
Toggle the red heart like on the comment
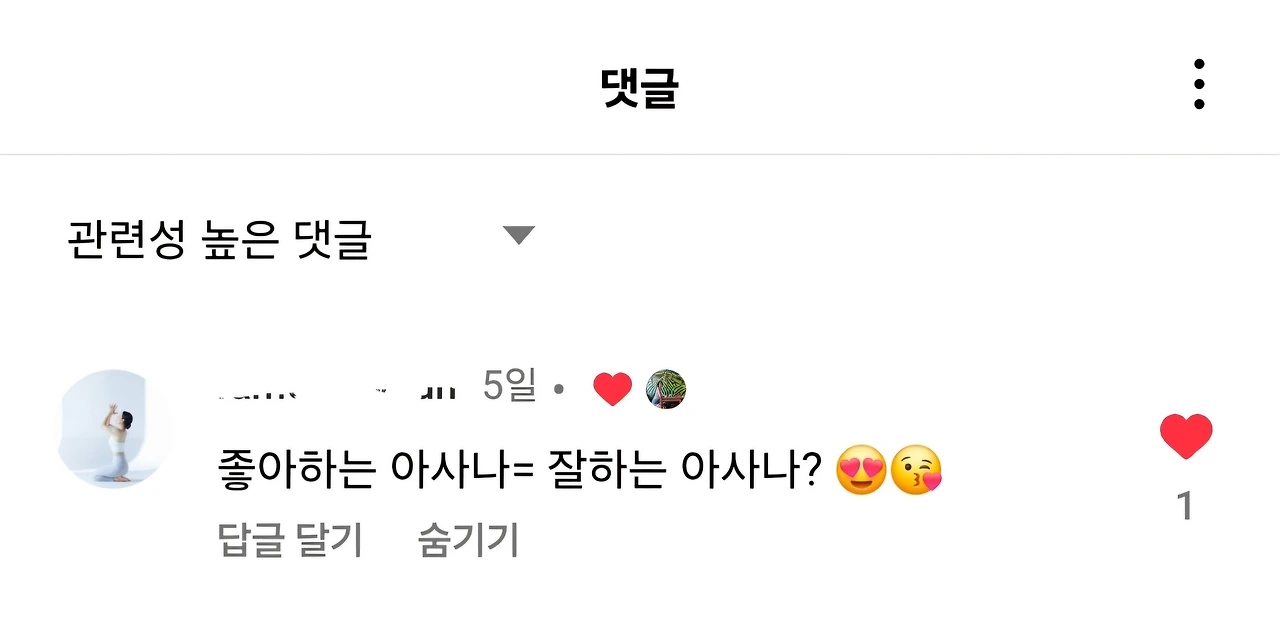click(x=1186, y=437)
